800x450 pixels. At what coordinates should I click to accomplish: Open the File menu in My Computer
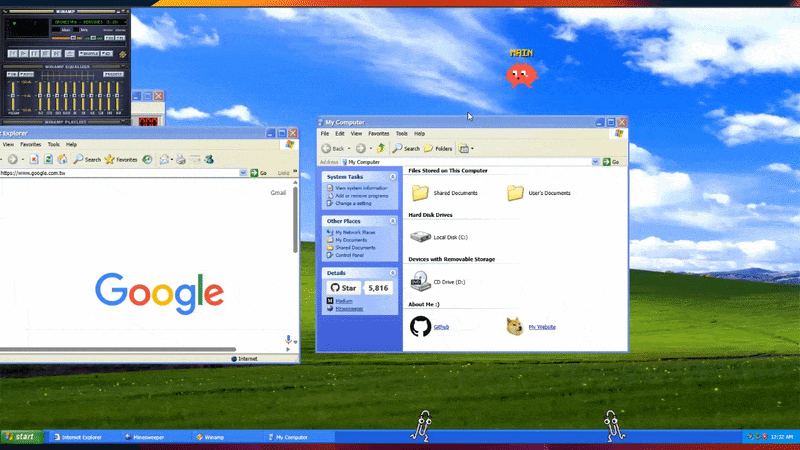[x=325, y=134]
